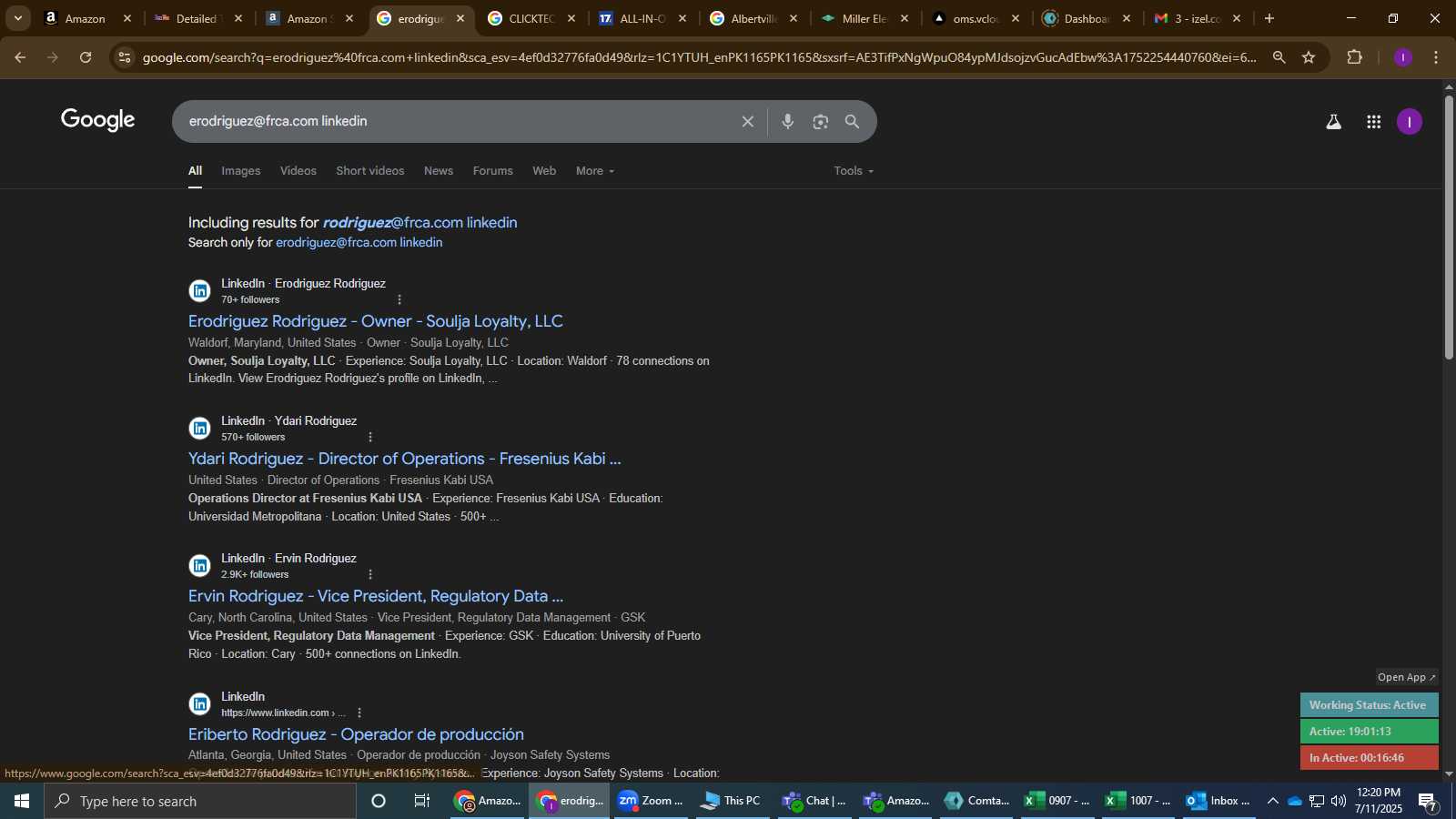Viewport: 1456px width, 819px height.
Task: Click the Google logo
Action: (98, 120)
